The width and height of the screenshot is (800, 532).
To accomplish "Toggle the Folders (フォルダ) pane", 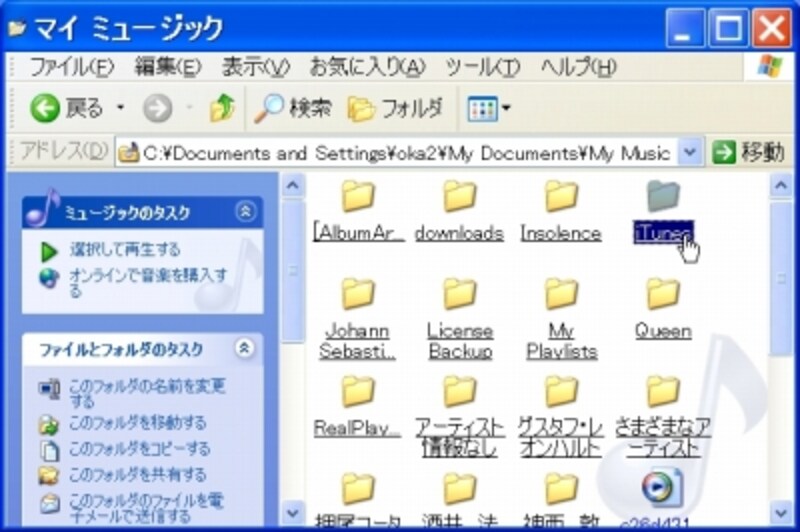I will pos(395,109).
